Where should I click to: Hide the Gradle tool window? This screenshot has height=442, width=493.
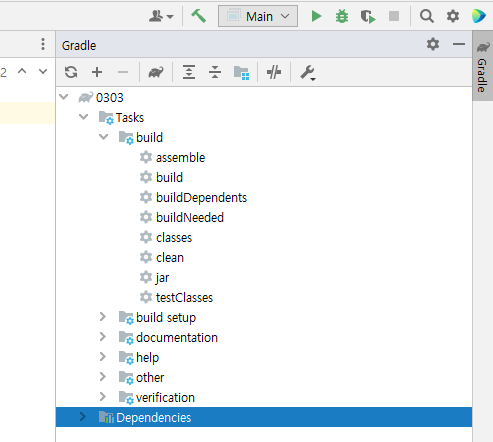(459, 44)
